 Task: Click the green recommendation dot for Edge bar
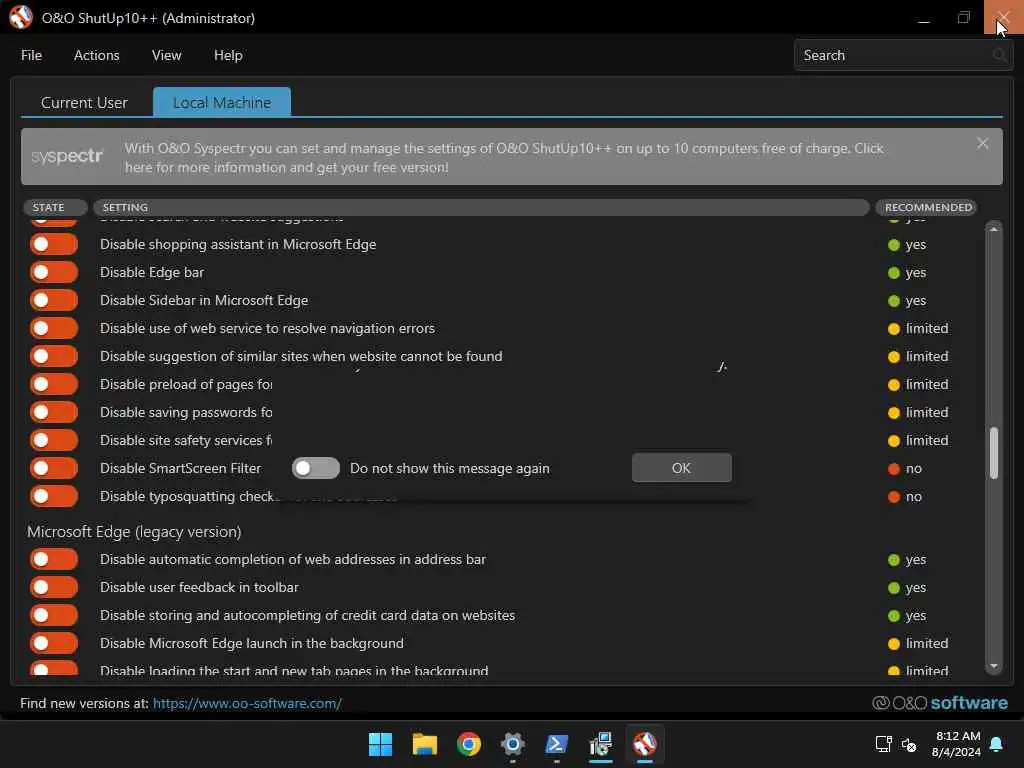(x=894, y=272)
